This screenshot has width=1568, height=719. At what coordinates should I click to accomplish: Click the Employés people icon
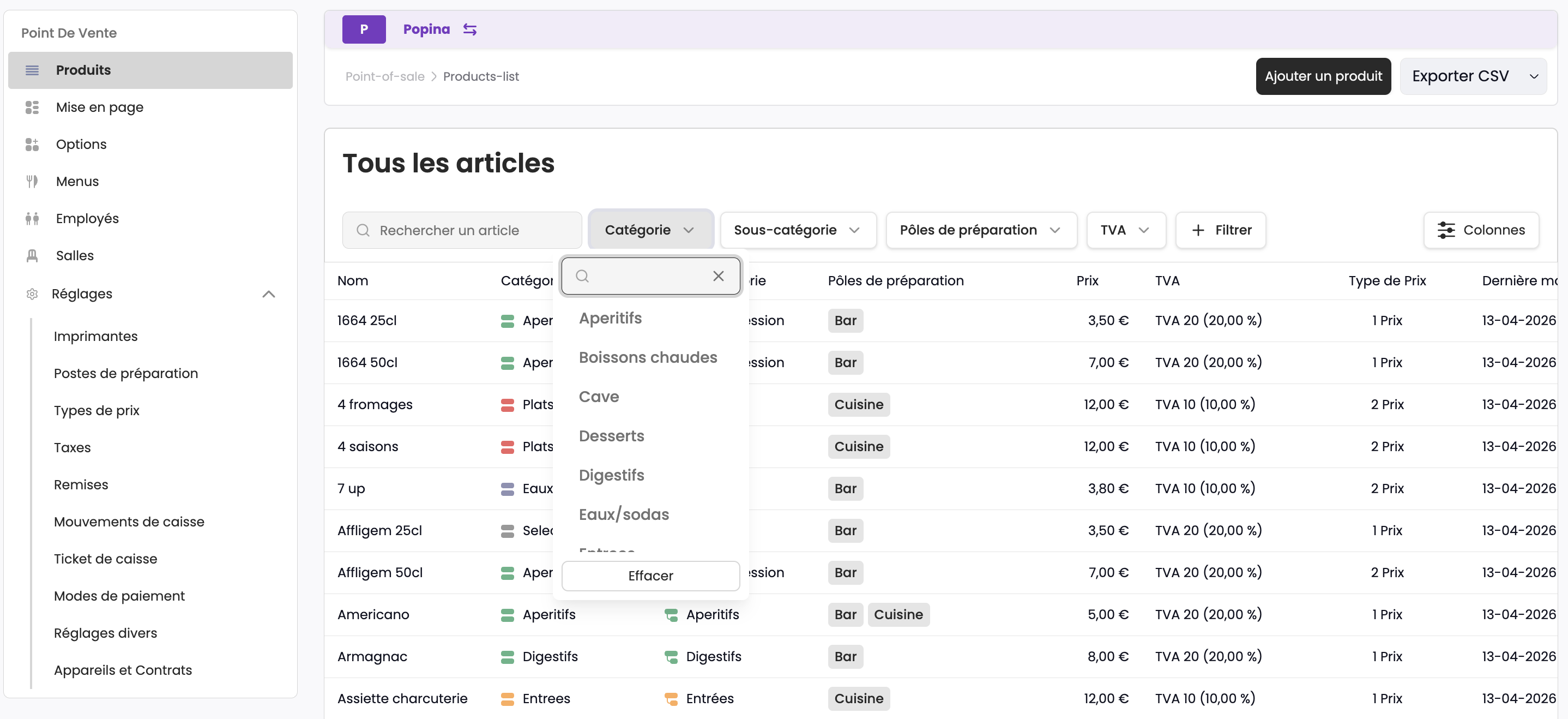click(32, 219)
